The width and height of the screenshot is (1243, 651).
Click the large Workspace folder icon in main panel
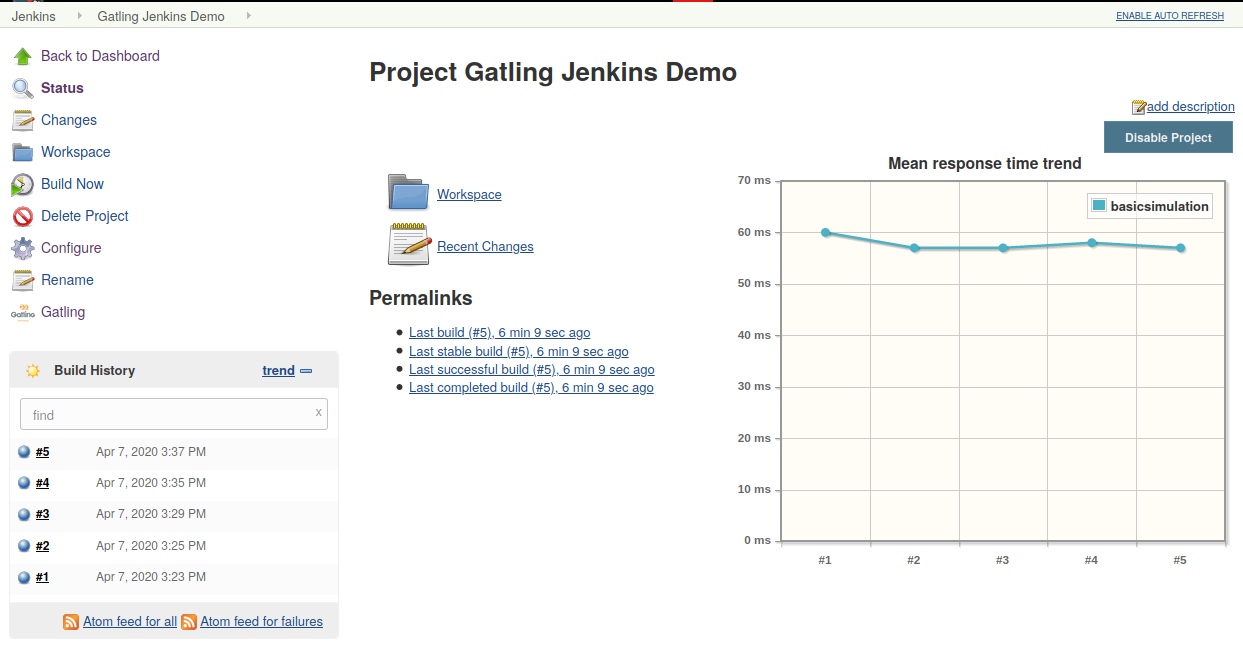pos(409,192)
